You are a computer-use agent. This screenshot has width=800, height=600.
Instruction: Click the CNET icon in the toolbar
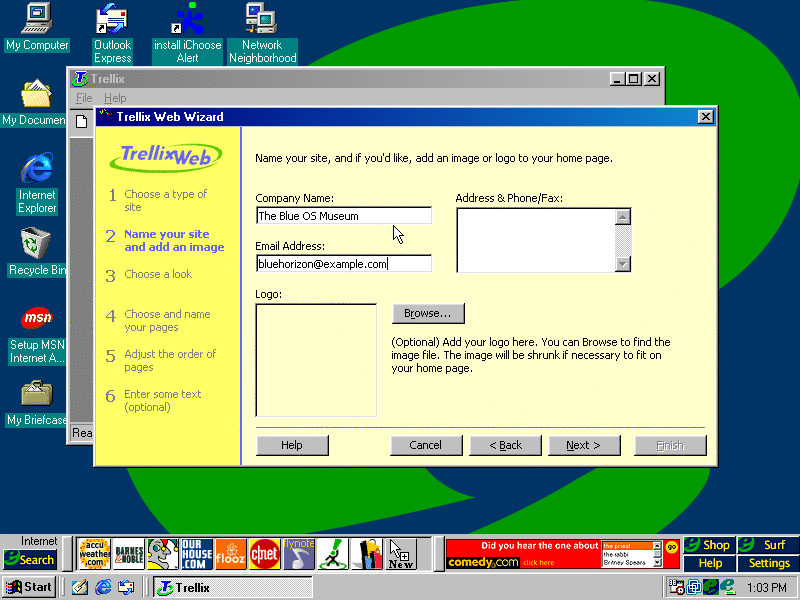(x=264, y=554)
